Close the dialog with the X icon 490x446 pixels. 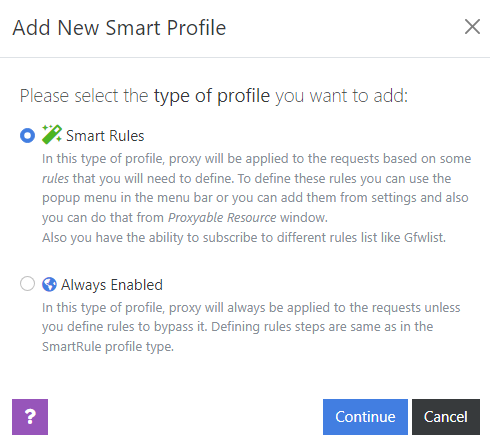(x=472, y=27)
